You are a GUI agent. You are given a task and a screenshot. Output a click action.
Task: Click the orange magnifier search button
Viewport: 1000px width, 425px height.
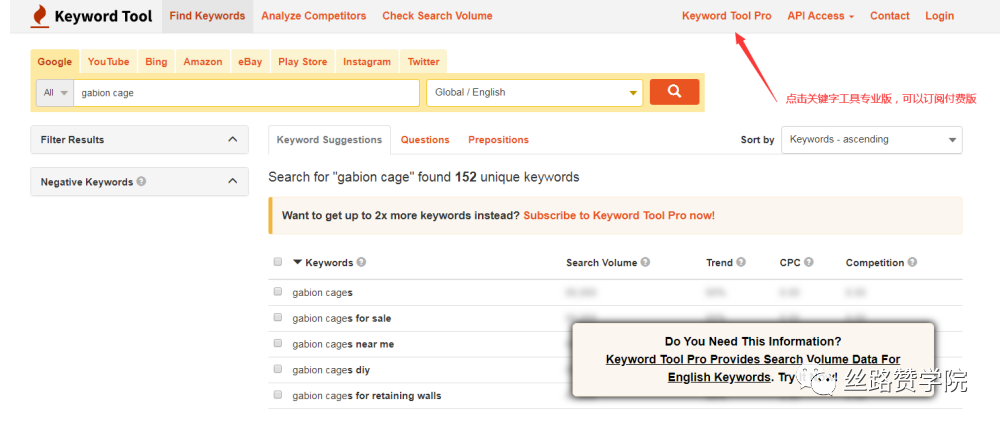click(x=674, y=92)
